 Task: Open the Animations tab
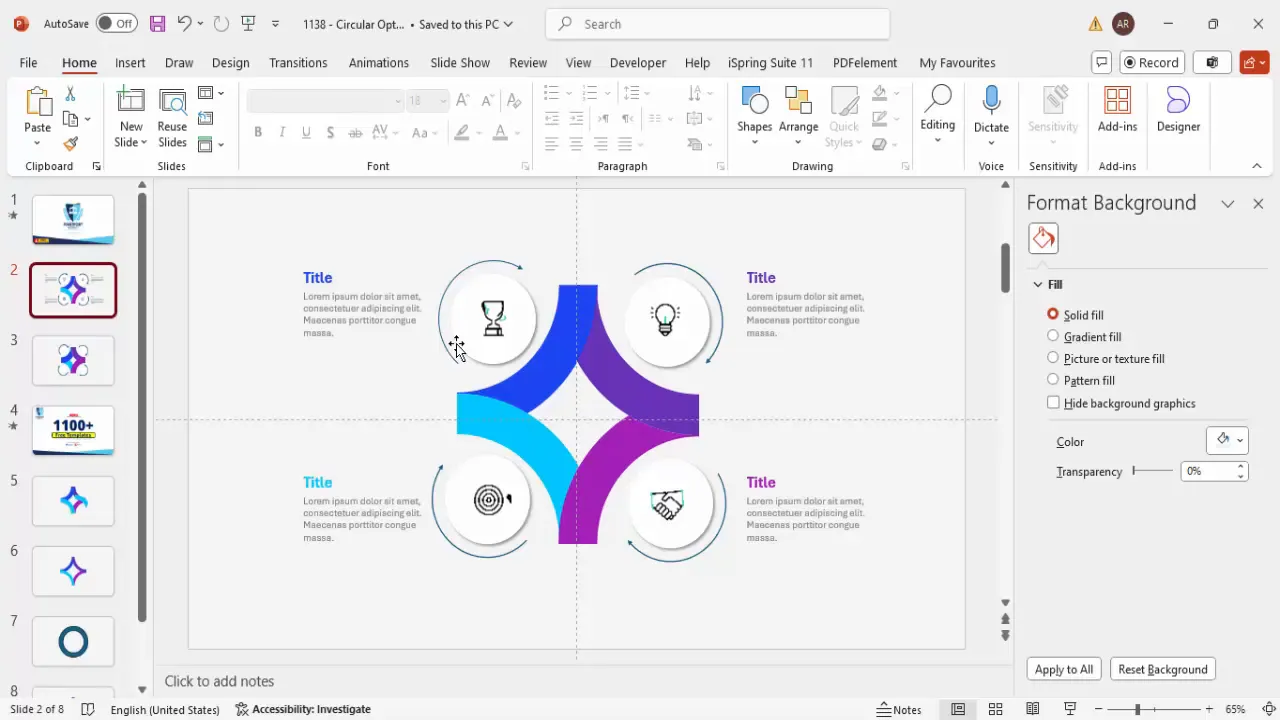[378, 62]
